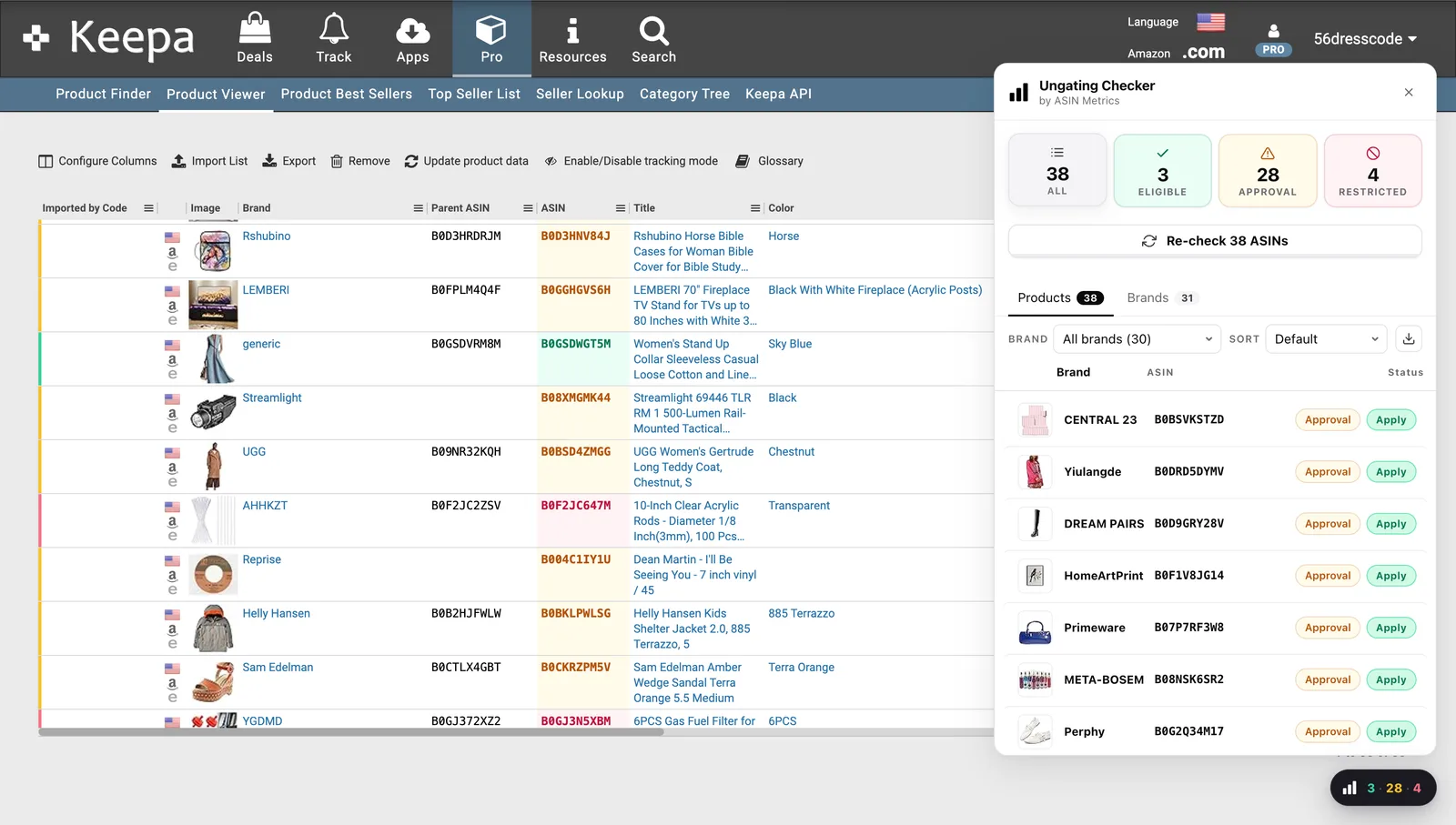Open the Streamlight brand link

(x=272, y=398)
